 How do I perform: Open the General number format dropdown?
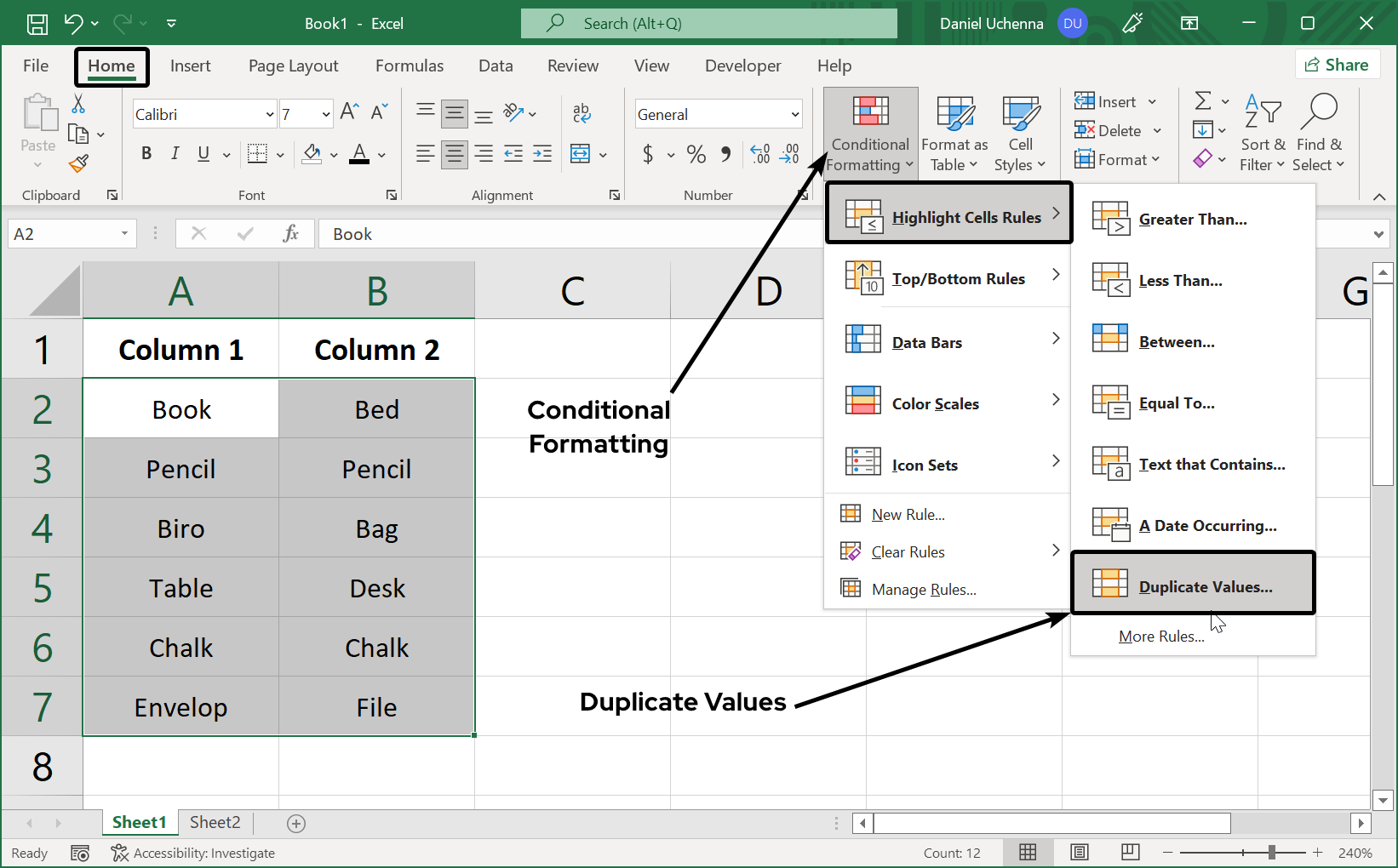coord(718,113)
